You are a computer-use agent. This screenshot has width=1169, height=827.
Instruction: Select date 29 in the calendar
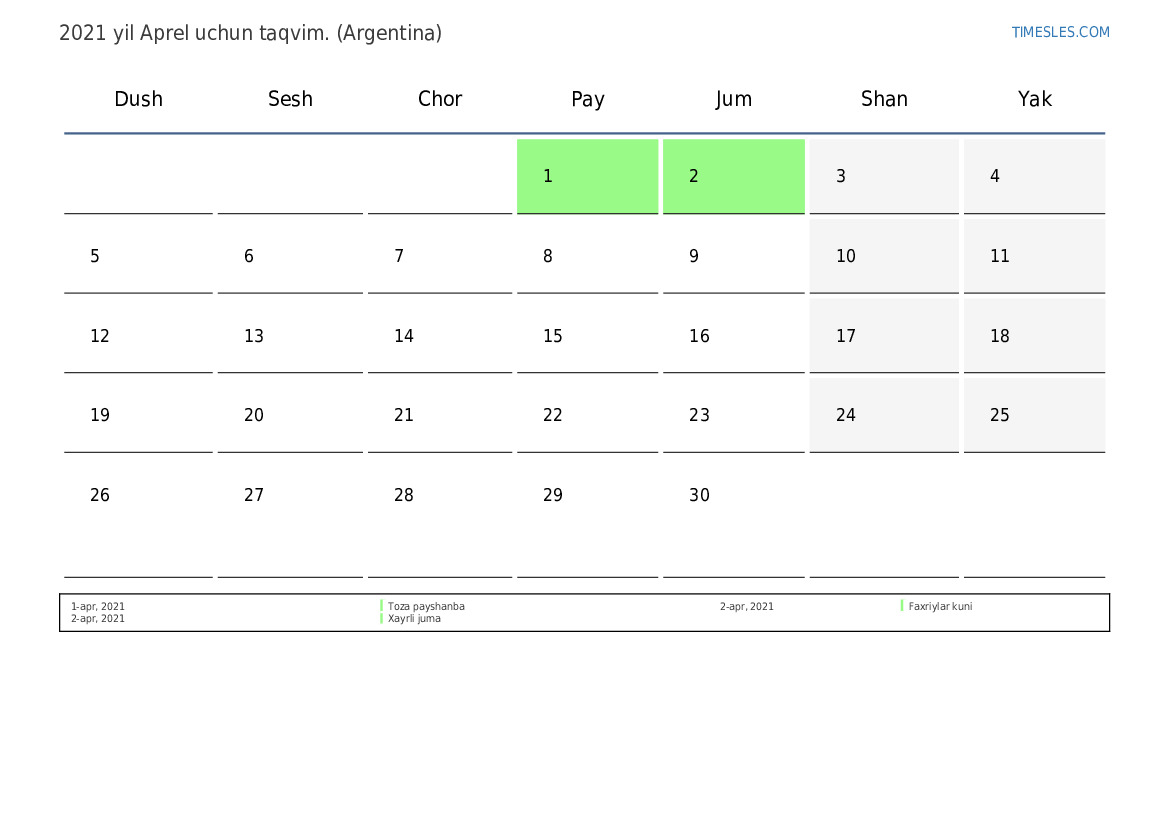coord(587,518)
